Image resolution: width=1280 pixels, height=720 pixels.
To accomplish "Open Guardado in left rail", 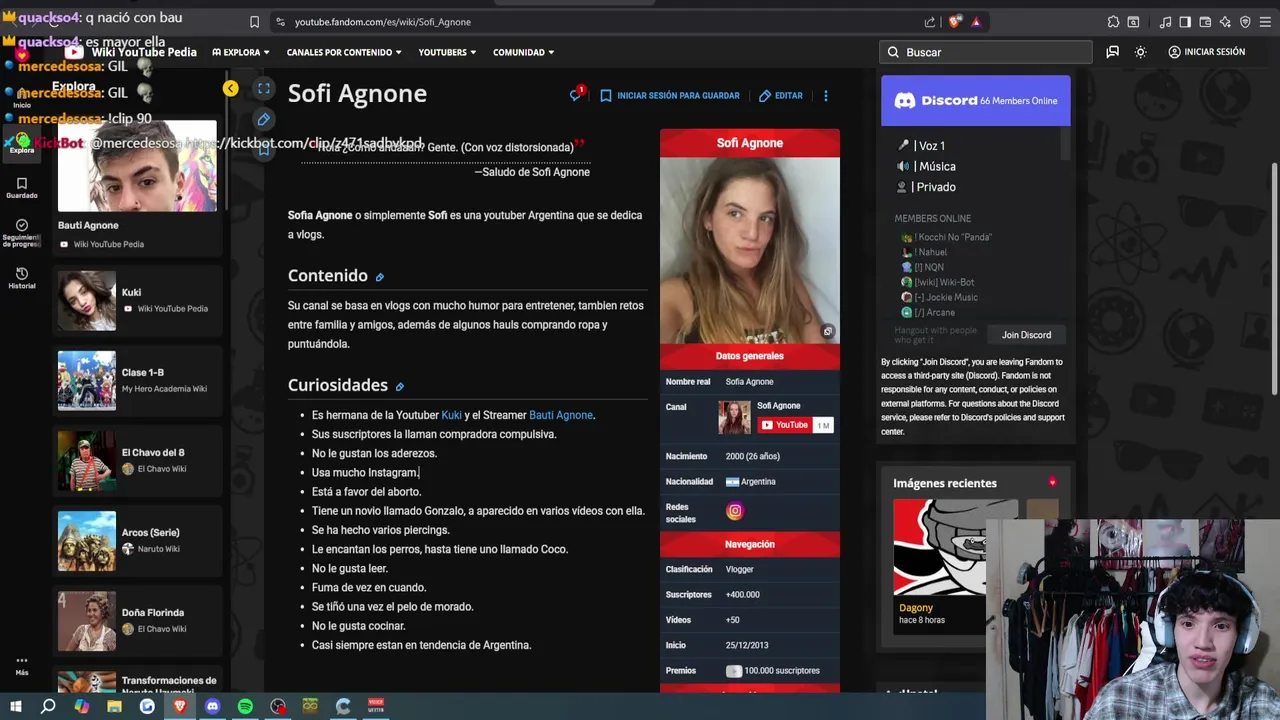I will [x=22, y=188].
